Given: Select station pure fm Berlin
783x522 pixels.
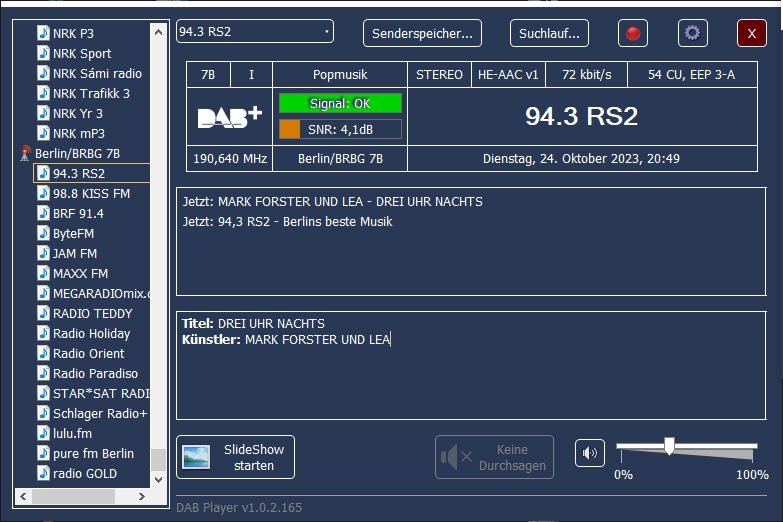Looking at the screenshot, I should pyautogui.click(x=93, y=453).
